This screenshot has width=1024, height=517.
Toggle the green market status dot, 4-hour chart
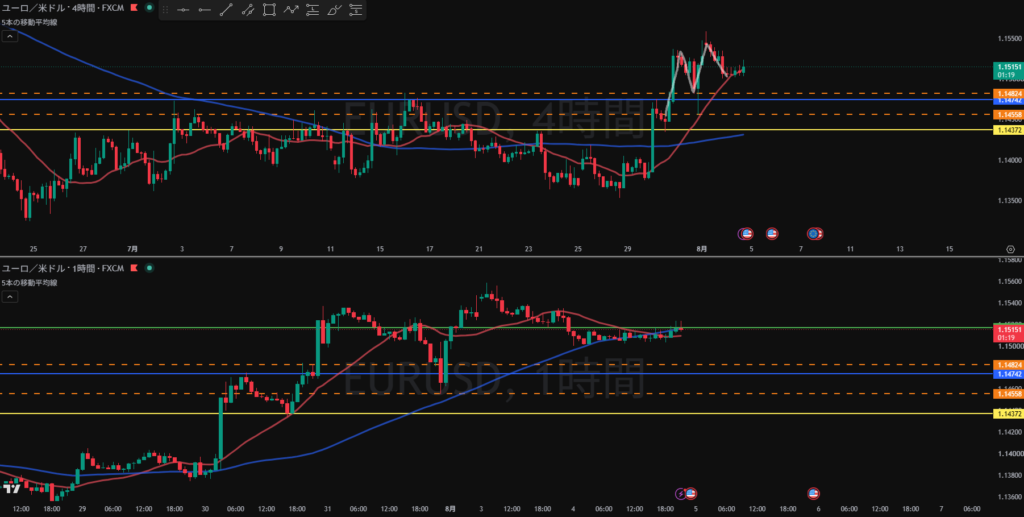tap(150, 8)
